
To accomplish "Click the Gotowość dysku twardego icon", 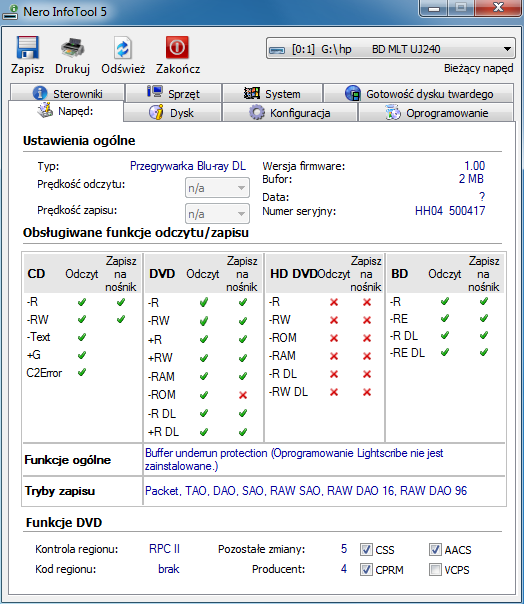I will [353, 93].
